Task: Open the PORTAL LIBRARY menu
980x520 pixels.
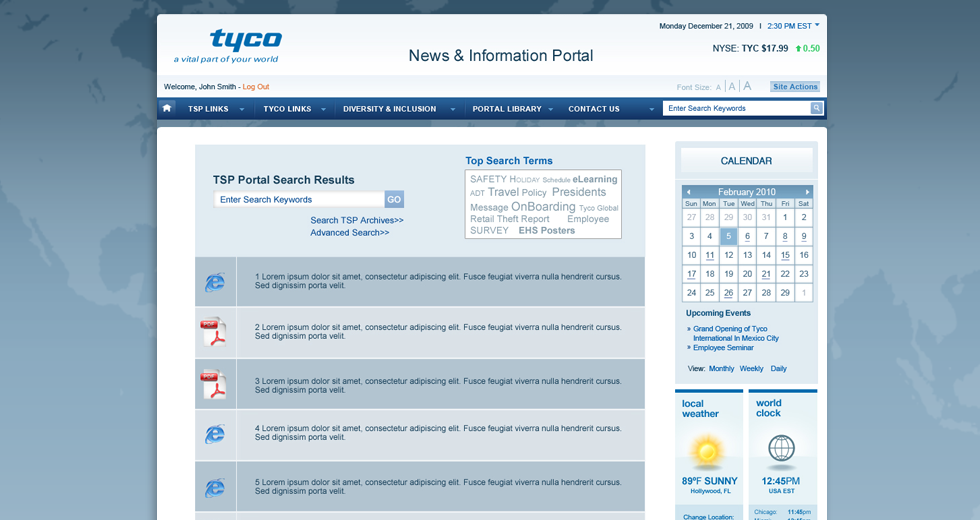Action: coord(507,109)
